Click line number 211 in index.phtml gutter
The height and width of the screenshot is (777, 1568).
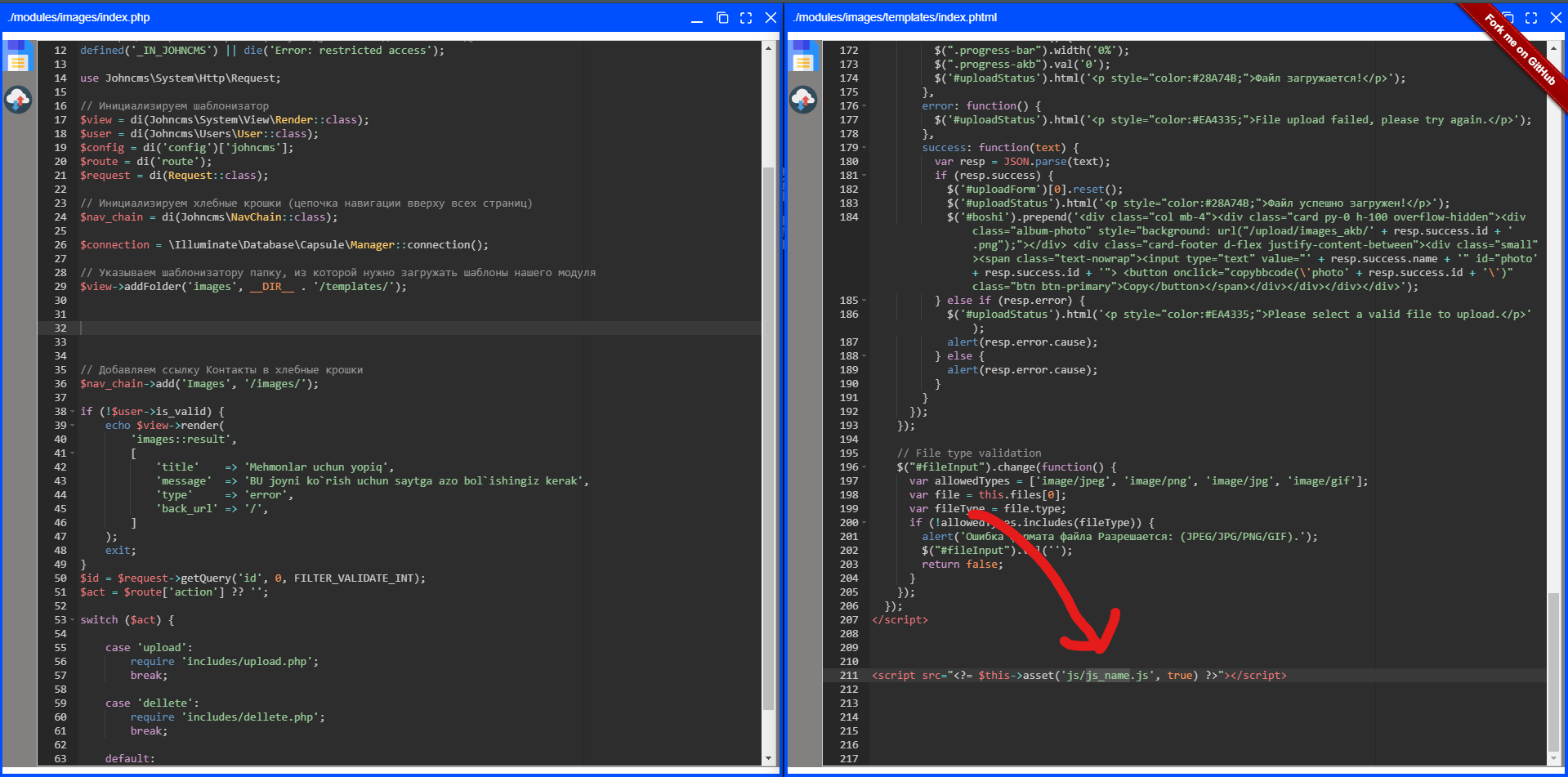click(x=849, y=676)
